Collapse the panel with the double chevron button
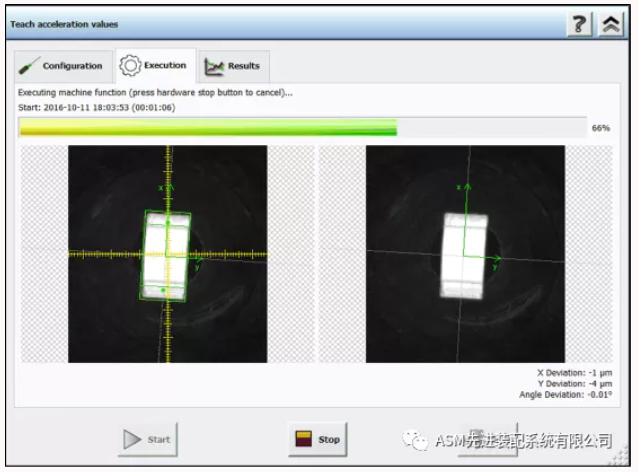This screenshot has height=472, width=638. pos(611,24)
